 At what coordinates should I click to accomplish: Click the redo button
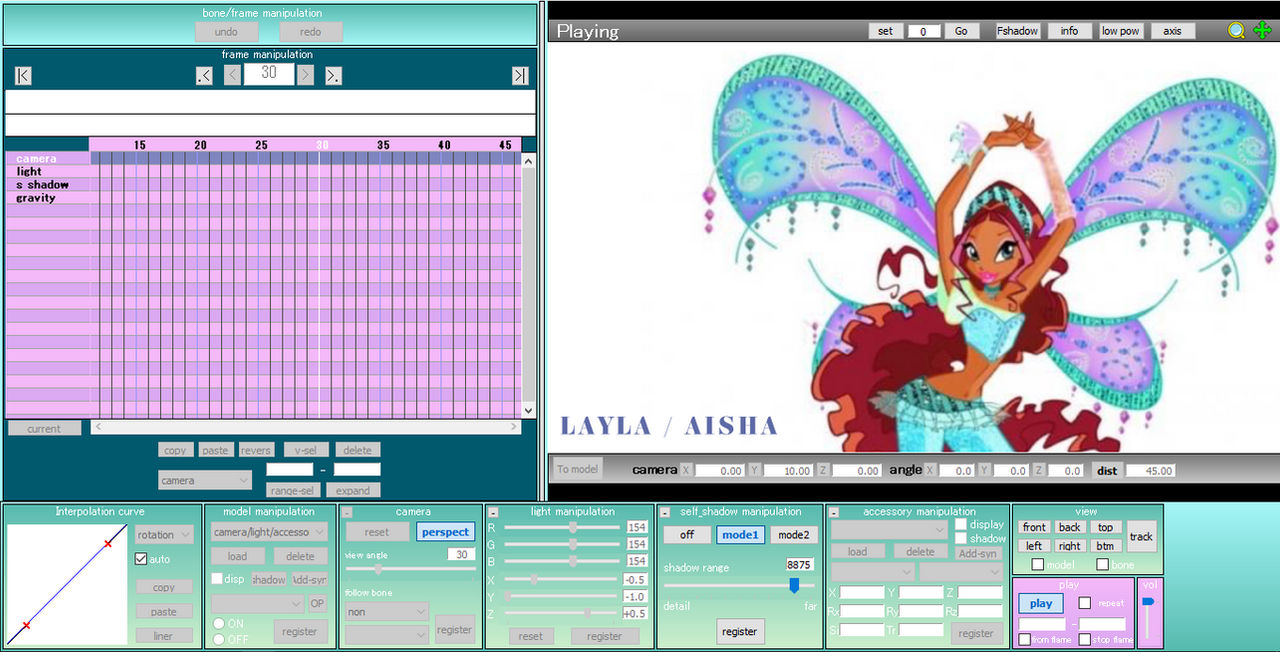[x=310, y=32]
